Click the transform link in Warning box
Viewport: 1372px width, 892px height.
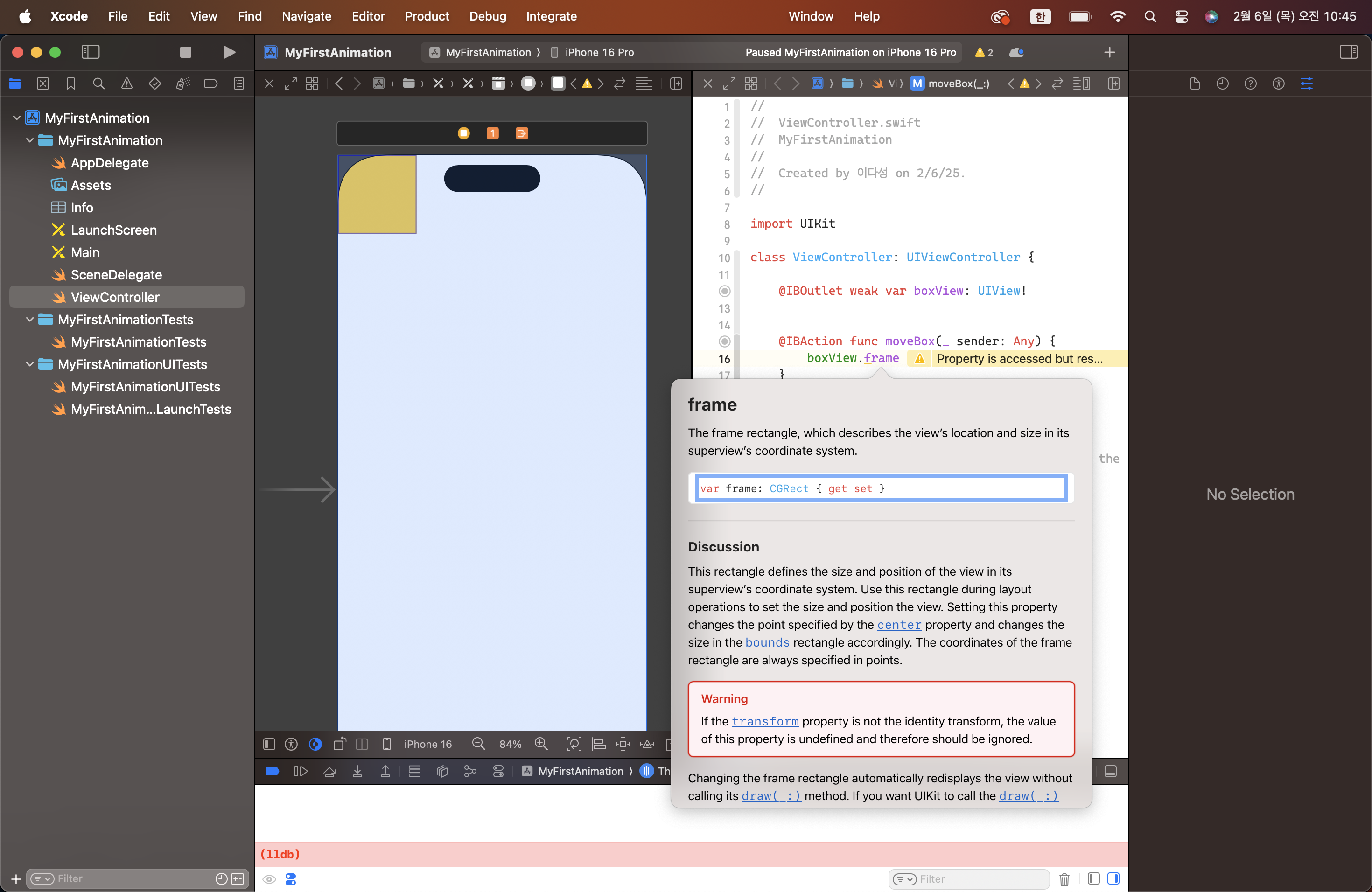pos(765,721)
